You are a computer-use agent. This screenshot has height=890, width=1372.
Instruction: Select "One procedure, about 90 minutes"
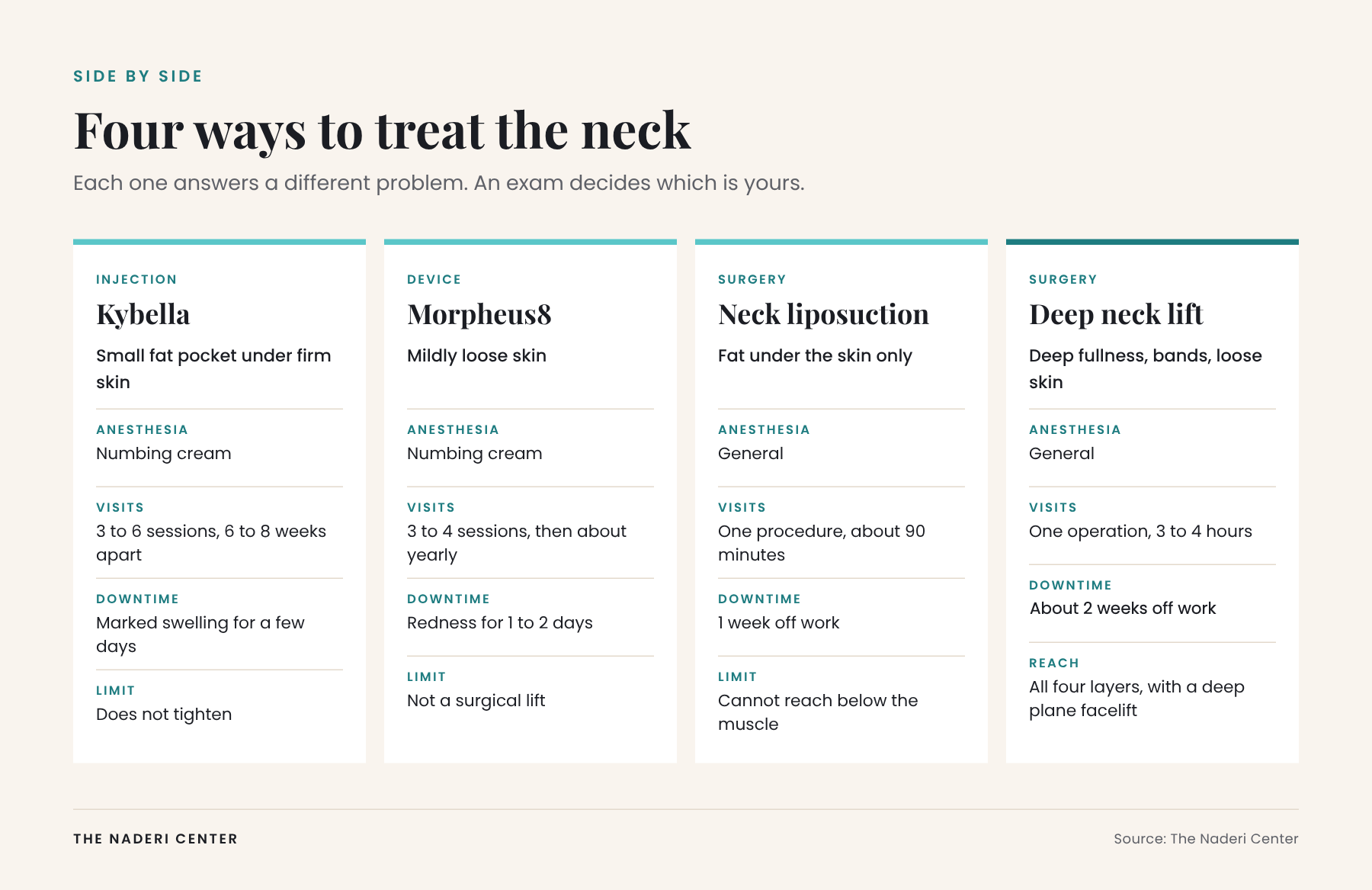[822, 543]
